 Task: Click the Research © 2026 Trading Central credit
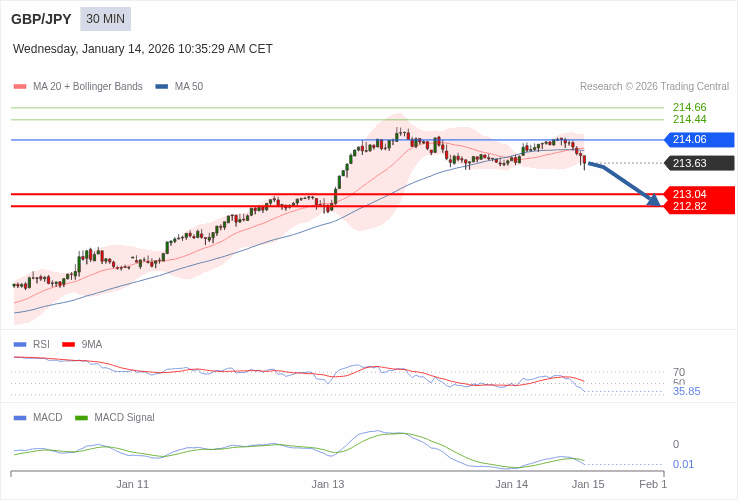coord(654,87)
